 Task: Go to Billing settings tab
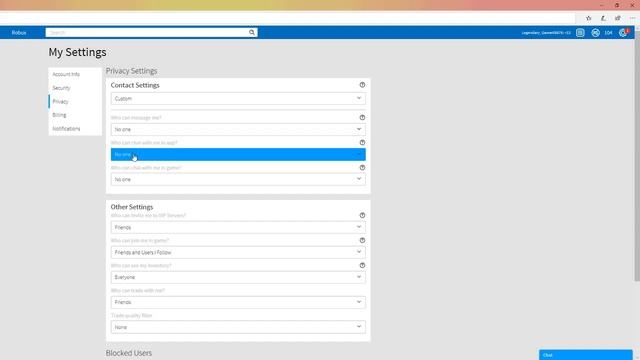click(75, 115)
